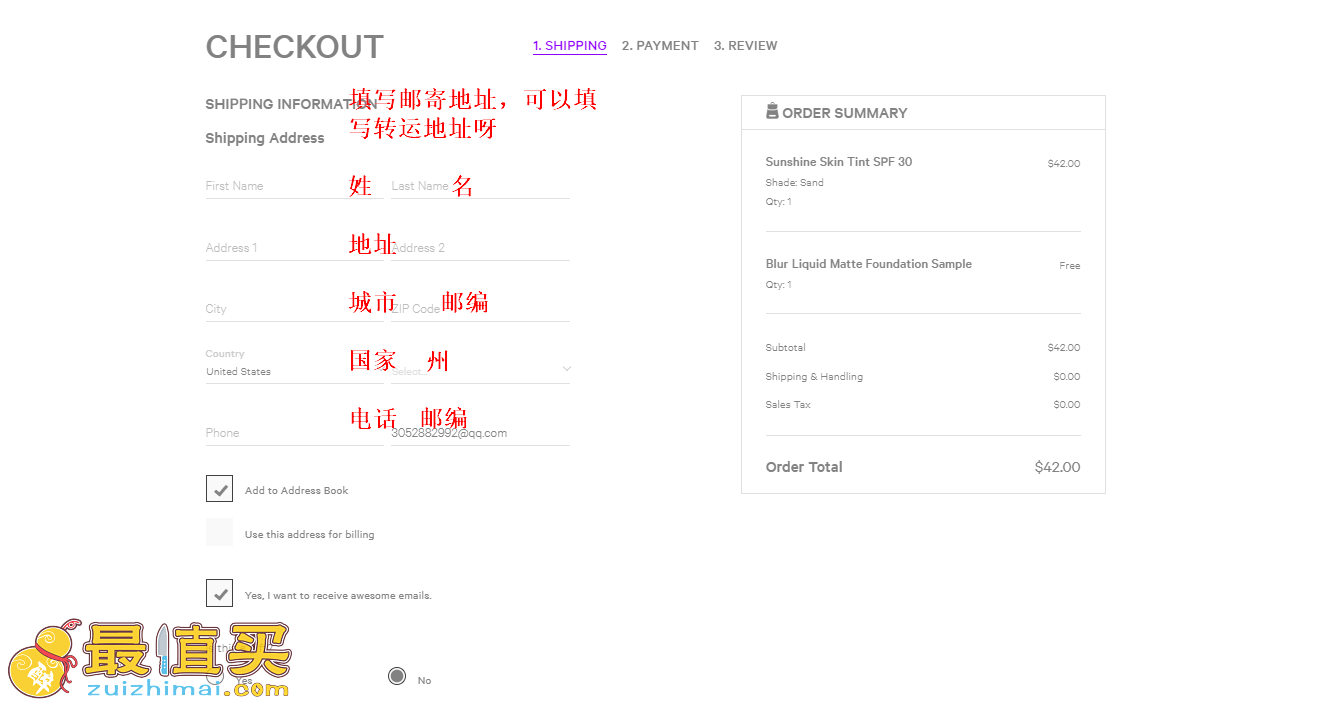
Task: Click the CHECKOUT page heading
Action: 295,47
